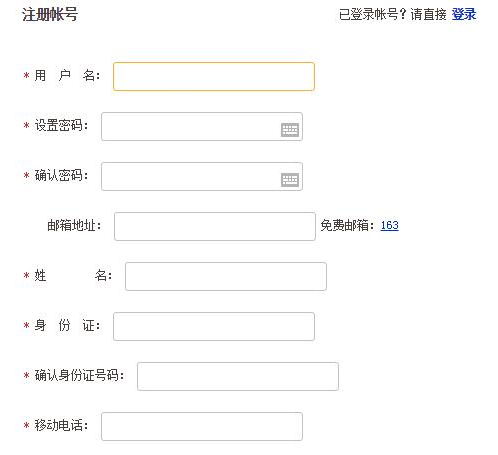Focus the 身份证 number field
Image resolution: width=498 pixels, height=455 pixels.
click(x=214, y=326)
